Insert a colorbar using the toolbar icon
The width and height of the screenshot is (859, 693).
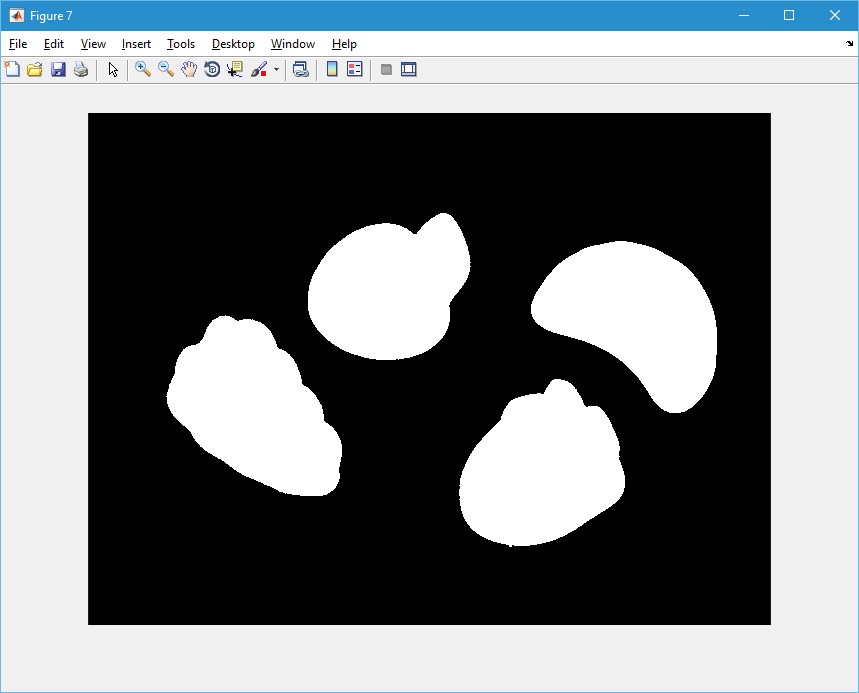[332, 70]
